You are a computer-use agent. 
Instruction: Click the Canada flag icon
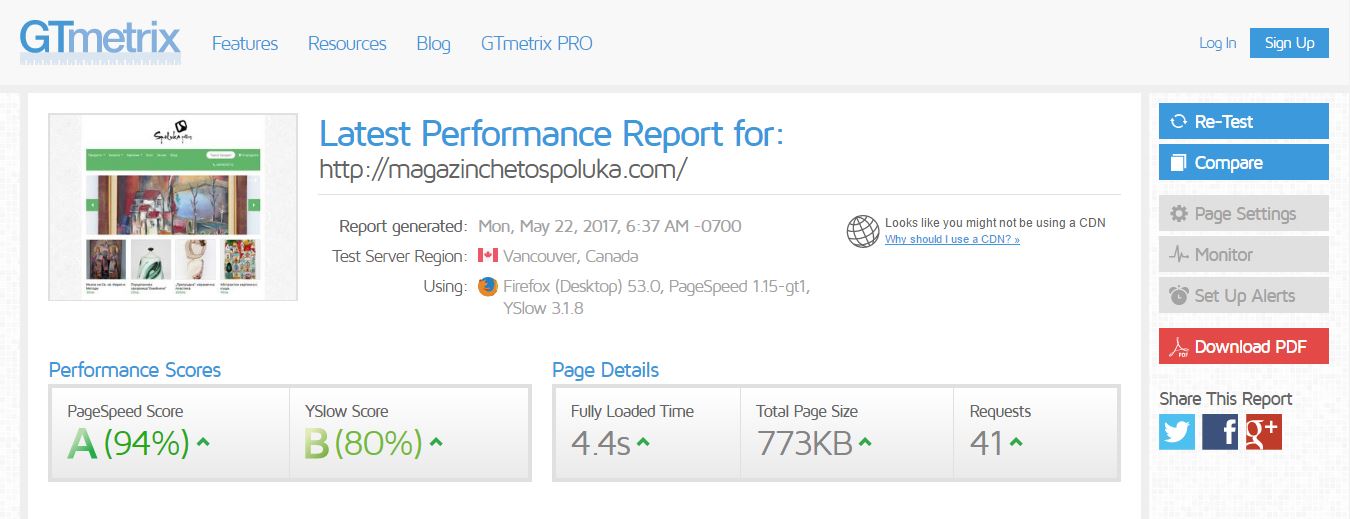[x=488, y=255]
